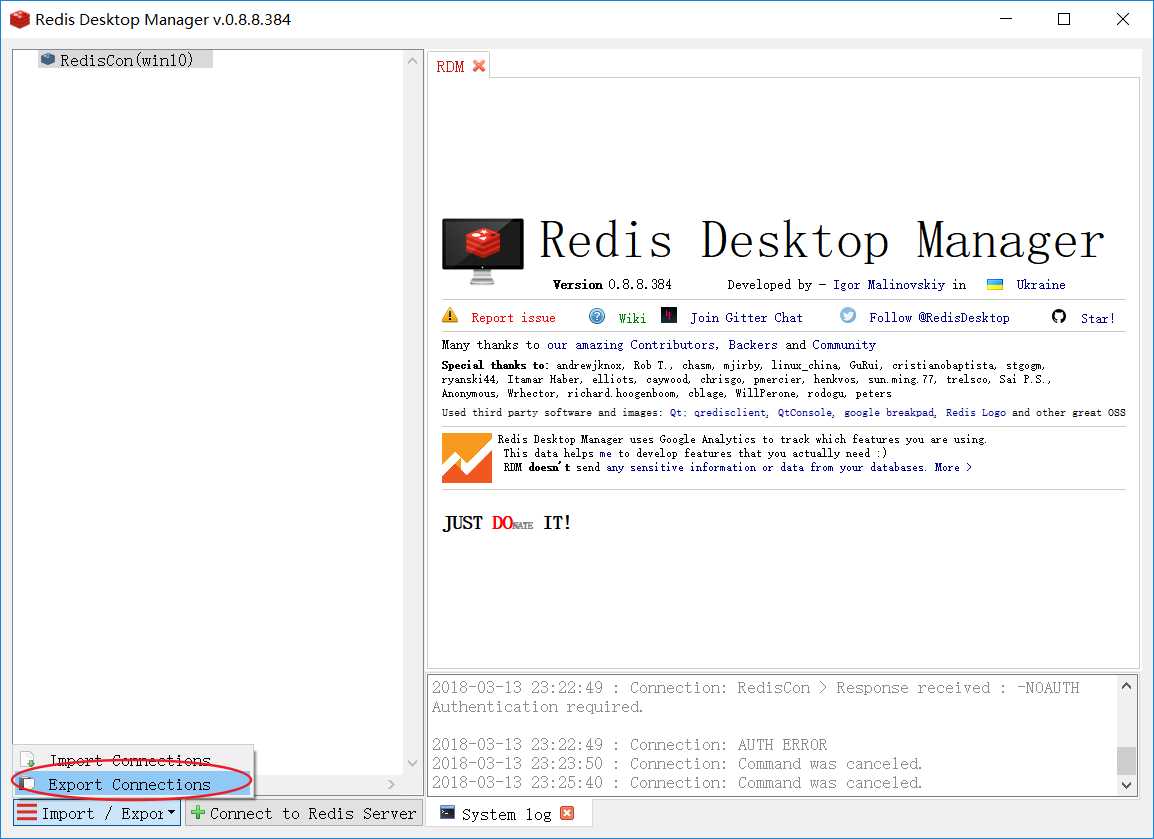Click the connection tree scroll up arrow
Screen dimensions: 1154x839
412,60
